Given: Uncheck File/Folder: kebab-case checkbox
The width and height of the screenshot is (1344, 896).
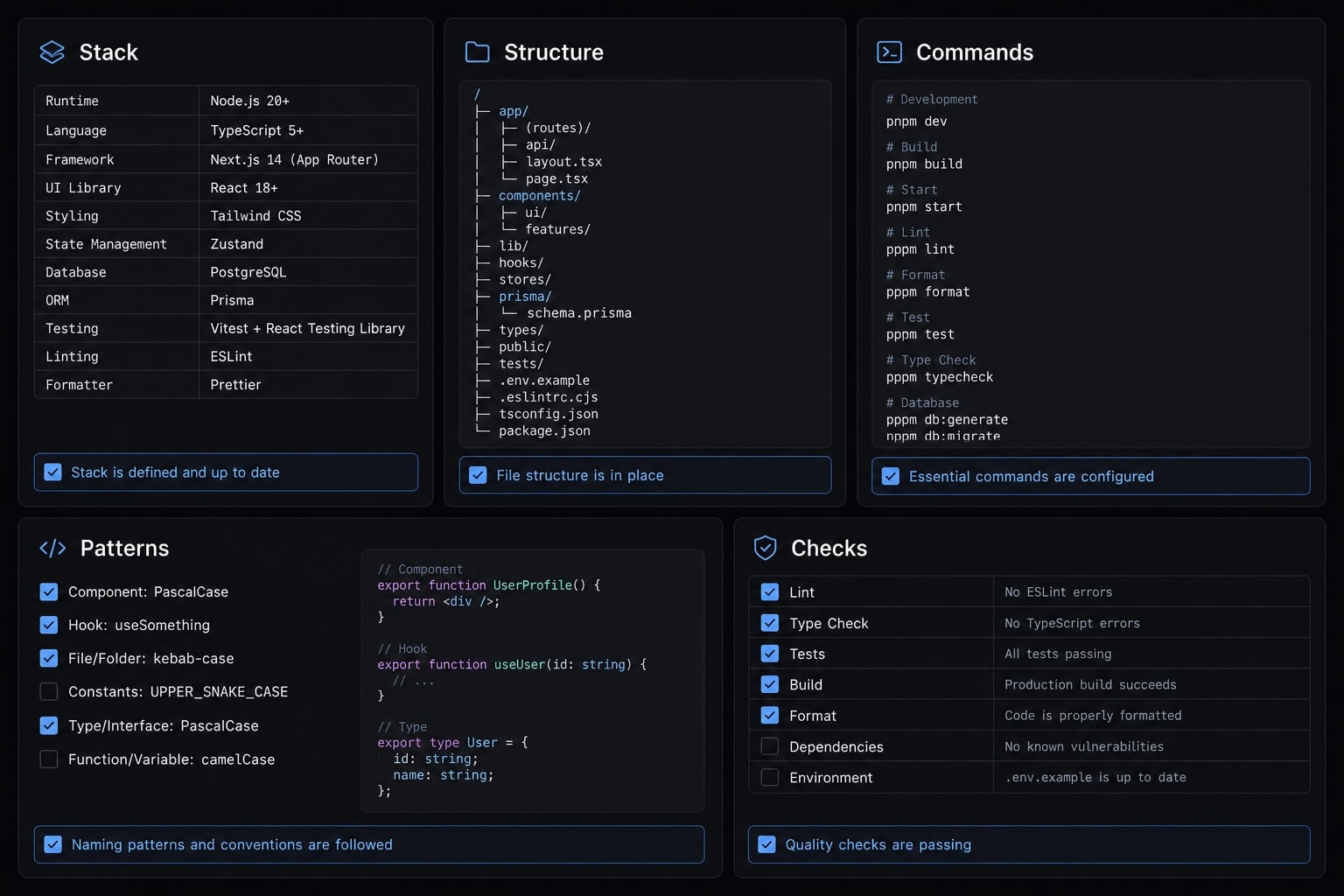Looking at the screenshot, I should pyautogui.click(x=49, y=658).
